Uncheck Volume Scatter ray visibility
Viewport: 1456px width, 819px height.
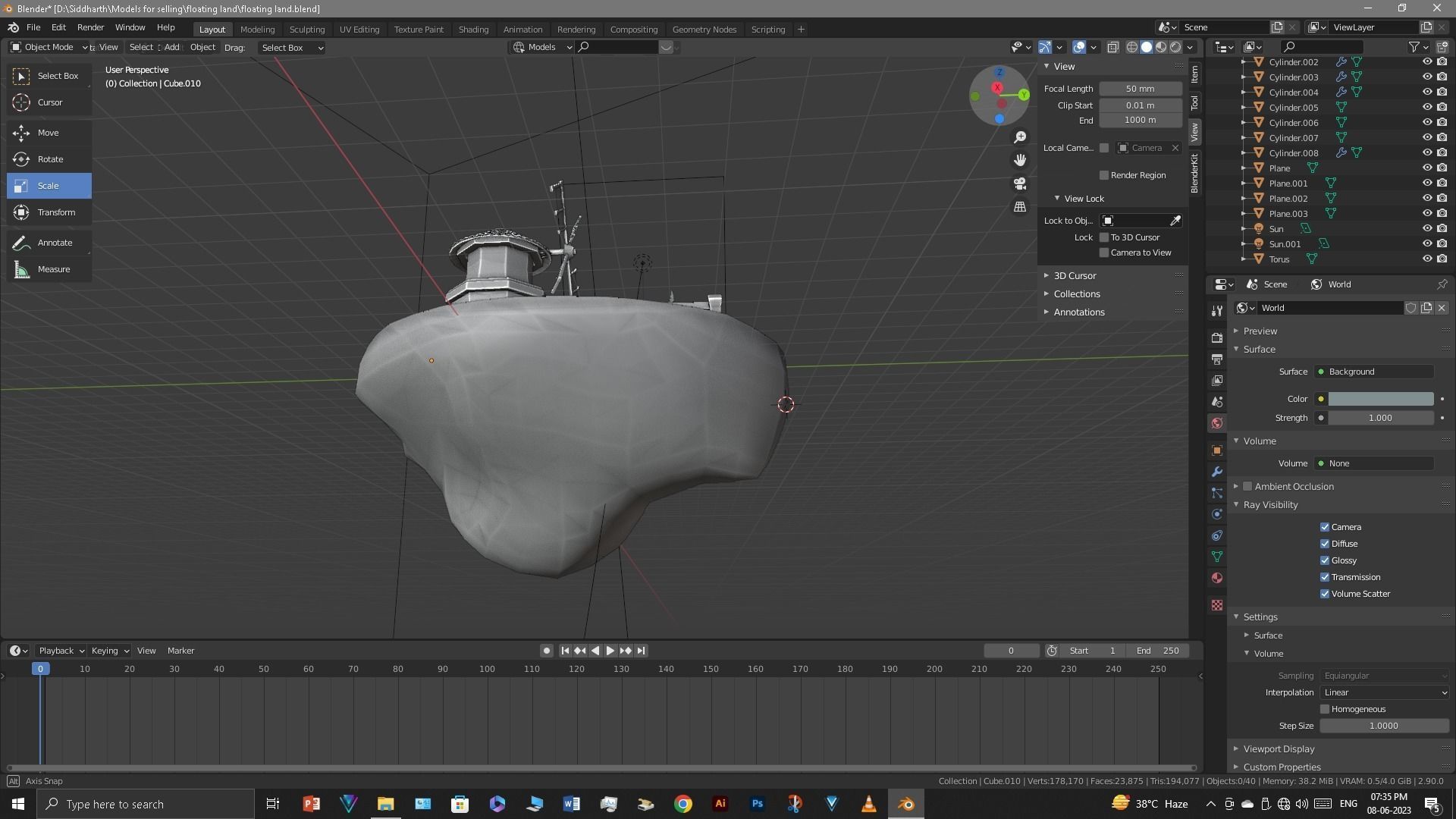pyautogui.click(x=1325, y=594)
